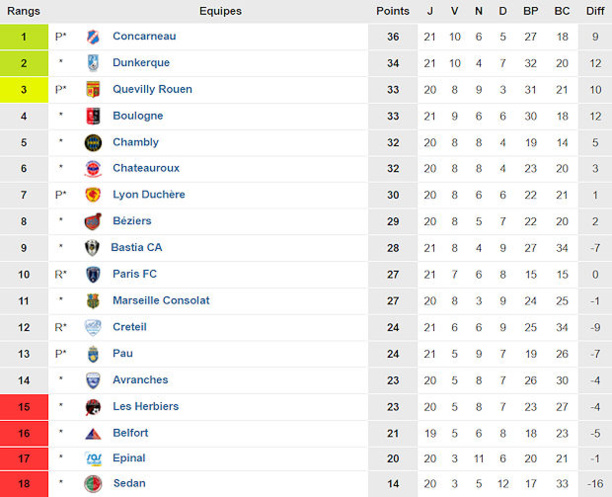Viewport: 612px width, 497px height.
Task: Follow the Les Herbiers team link
Action: [x=145, y=406]
